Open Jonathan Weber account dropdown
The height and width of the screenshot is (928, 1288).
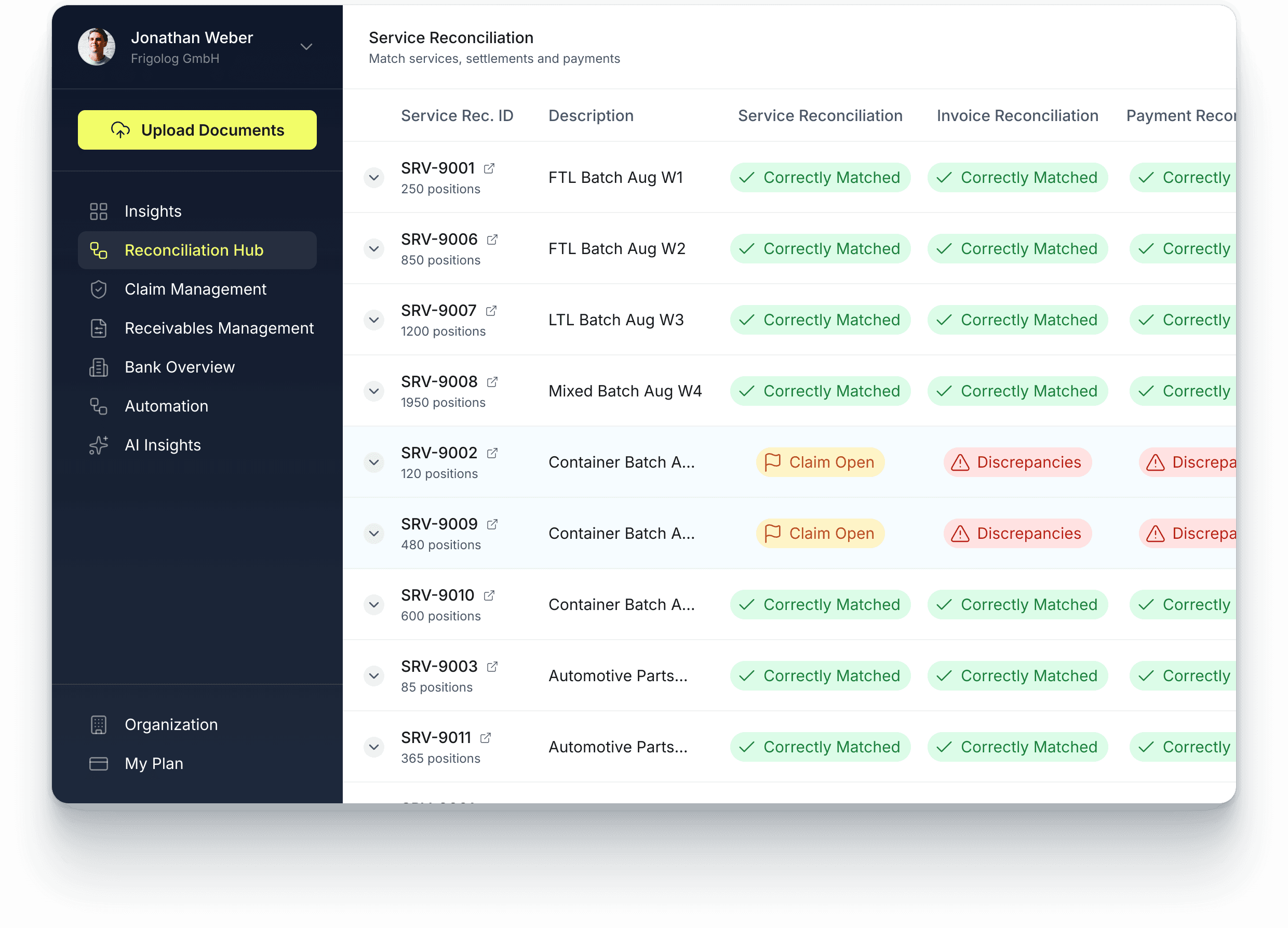tap(306, 47)
